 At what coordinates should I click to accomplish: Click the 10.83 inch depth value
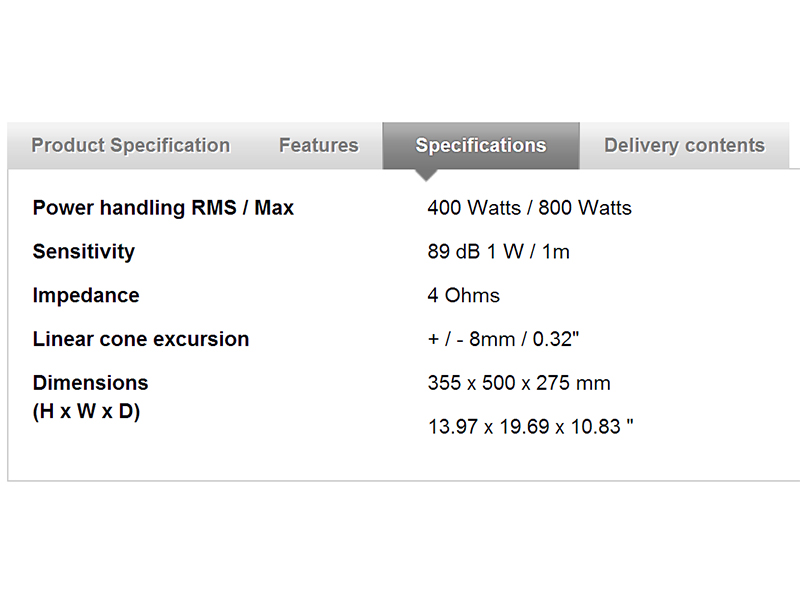596,427
